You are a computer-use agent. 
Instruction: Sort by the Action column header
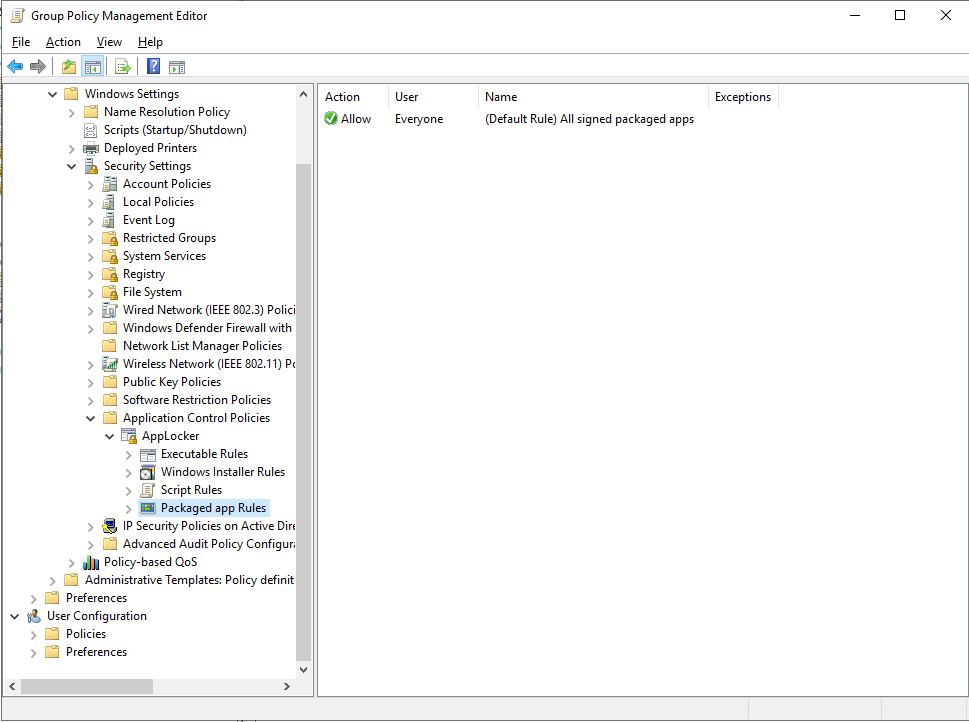click(x=353, y=97)
